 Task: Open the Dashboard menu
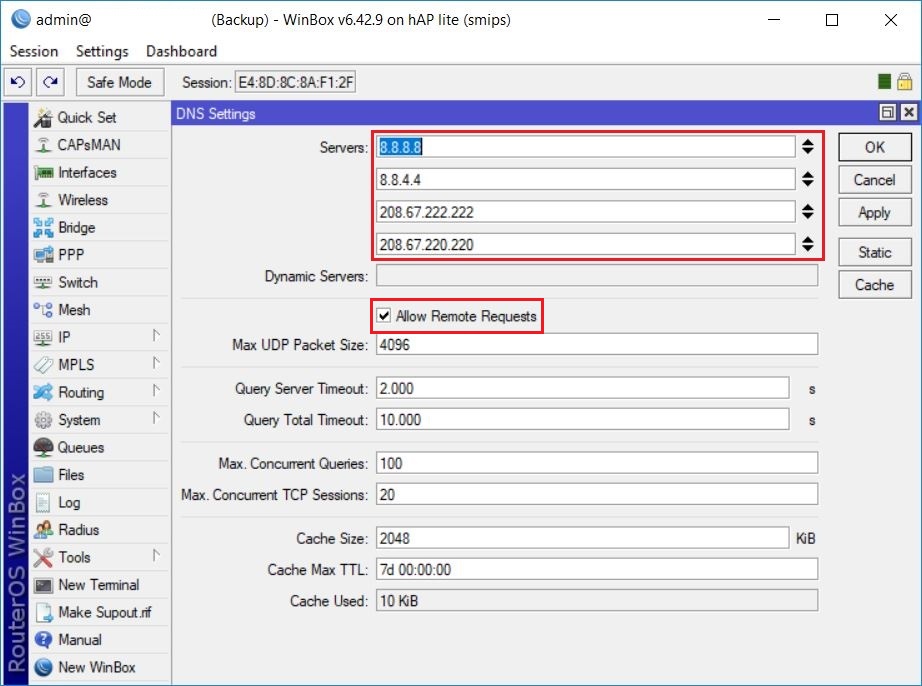tap(182, 52)
